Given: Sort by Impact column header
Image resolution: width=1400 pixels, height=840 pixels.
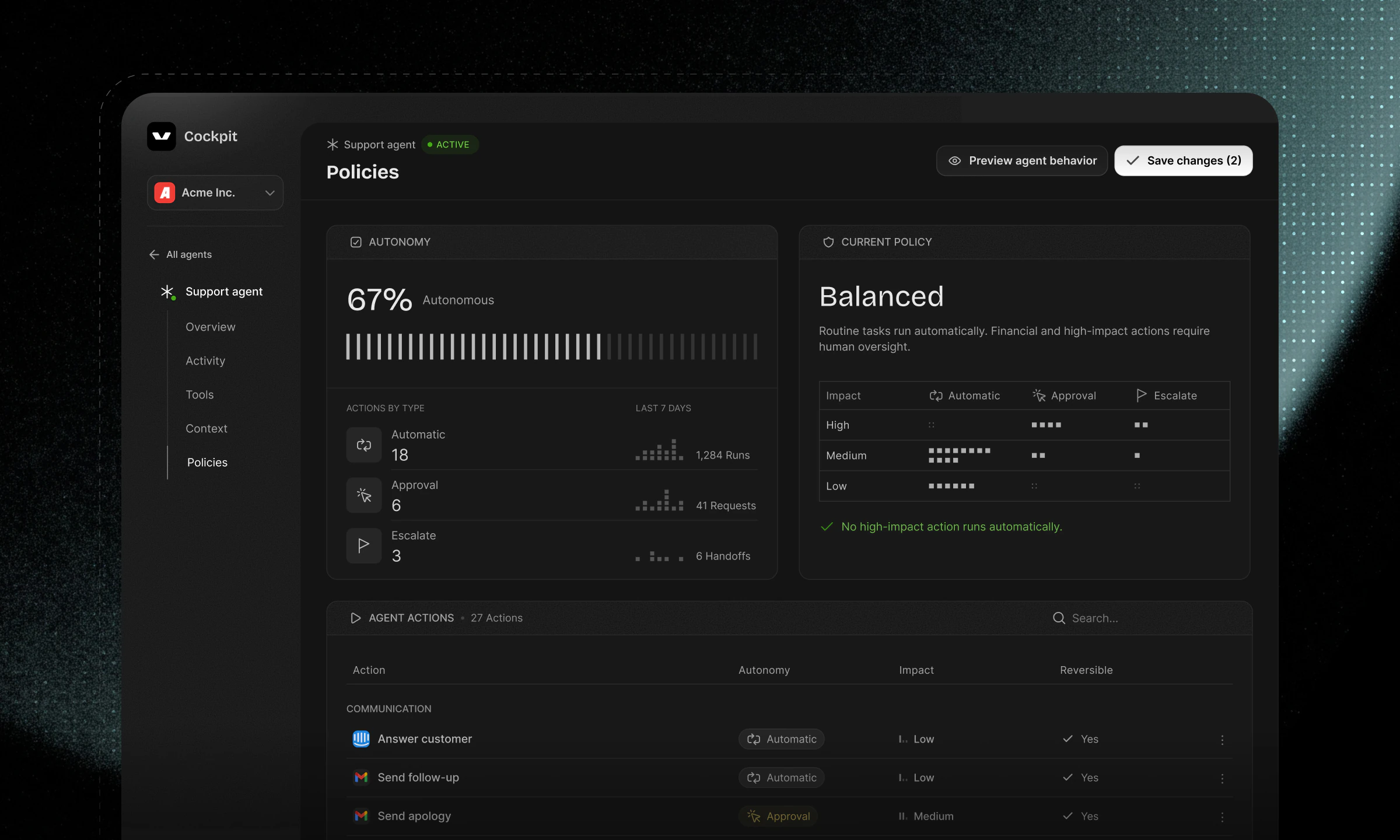Looking at the screenshot, I should [916, 670].
